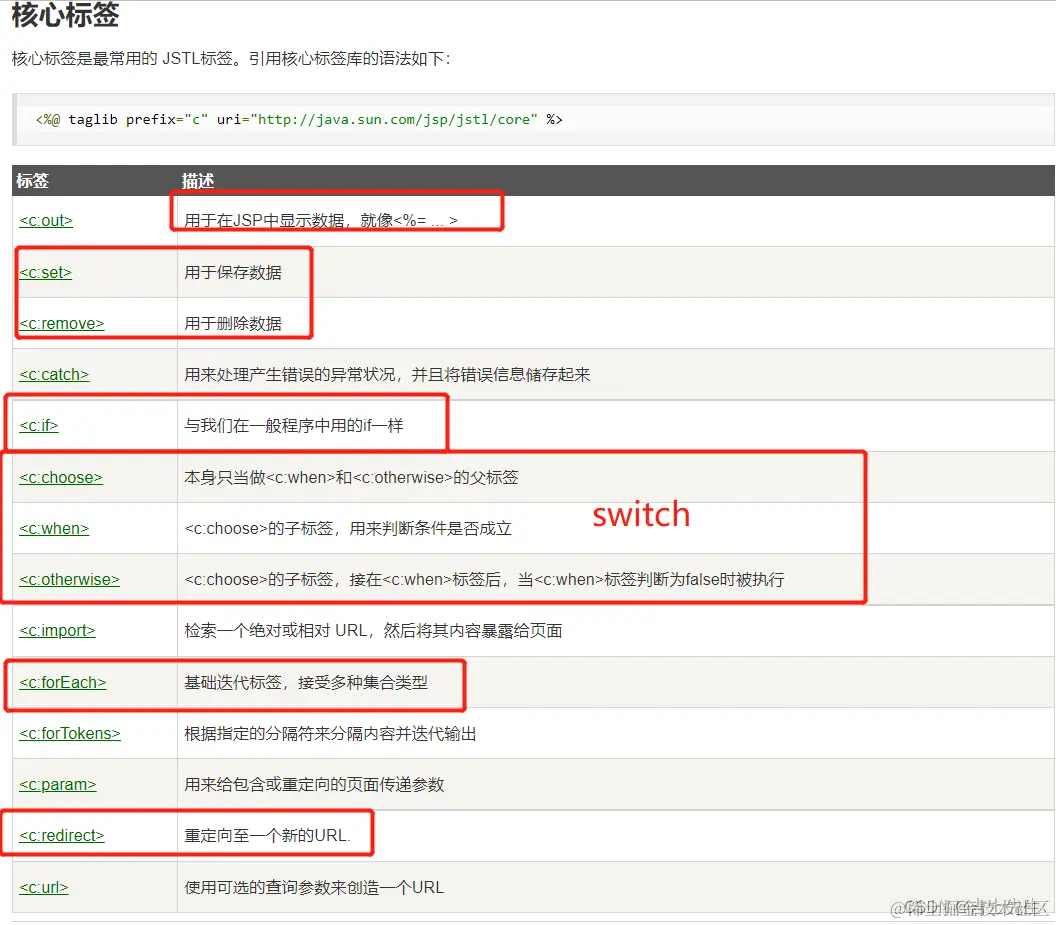This screenshot has height=925, width=1056.
Task: Open the <c:when> tag link
Action: click(x=54, y=528)
